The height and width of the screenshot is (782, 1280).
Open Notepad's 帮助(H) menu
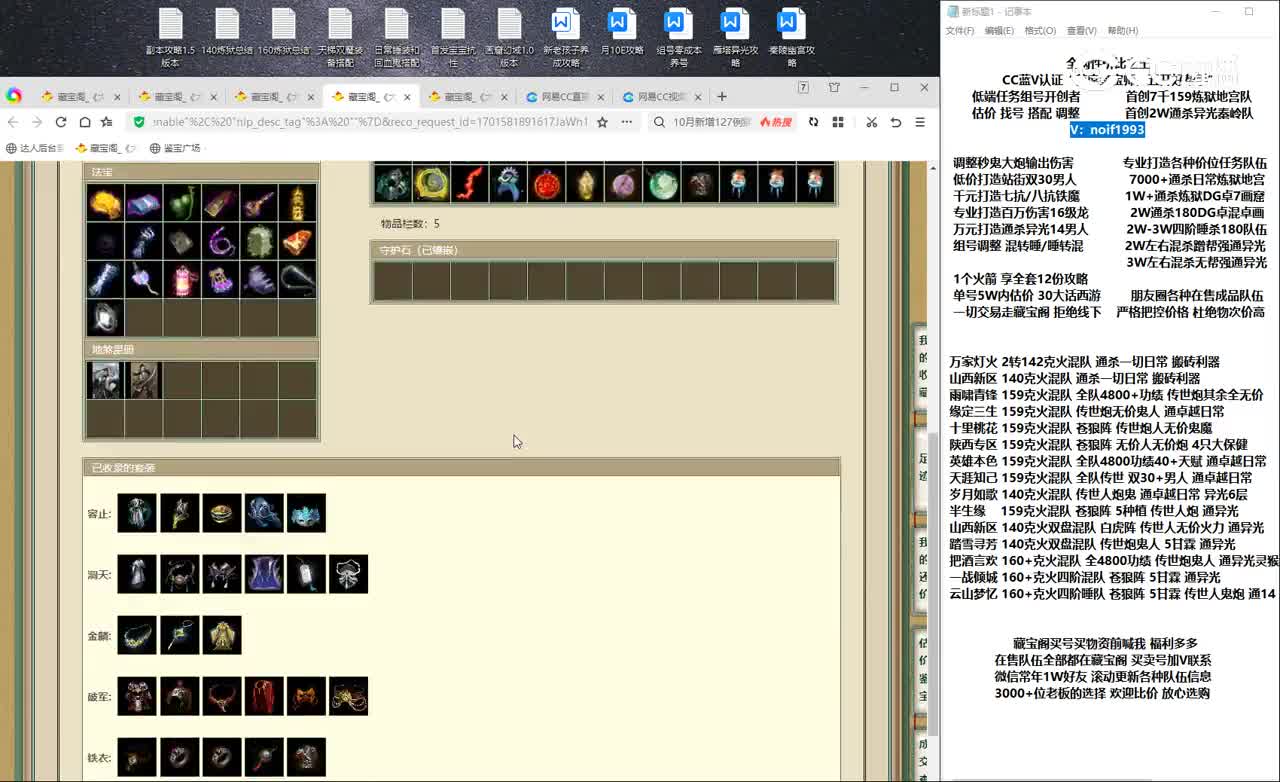(x=1122, y=31)
